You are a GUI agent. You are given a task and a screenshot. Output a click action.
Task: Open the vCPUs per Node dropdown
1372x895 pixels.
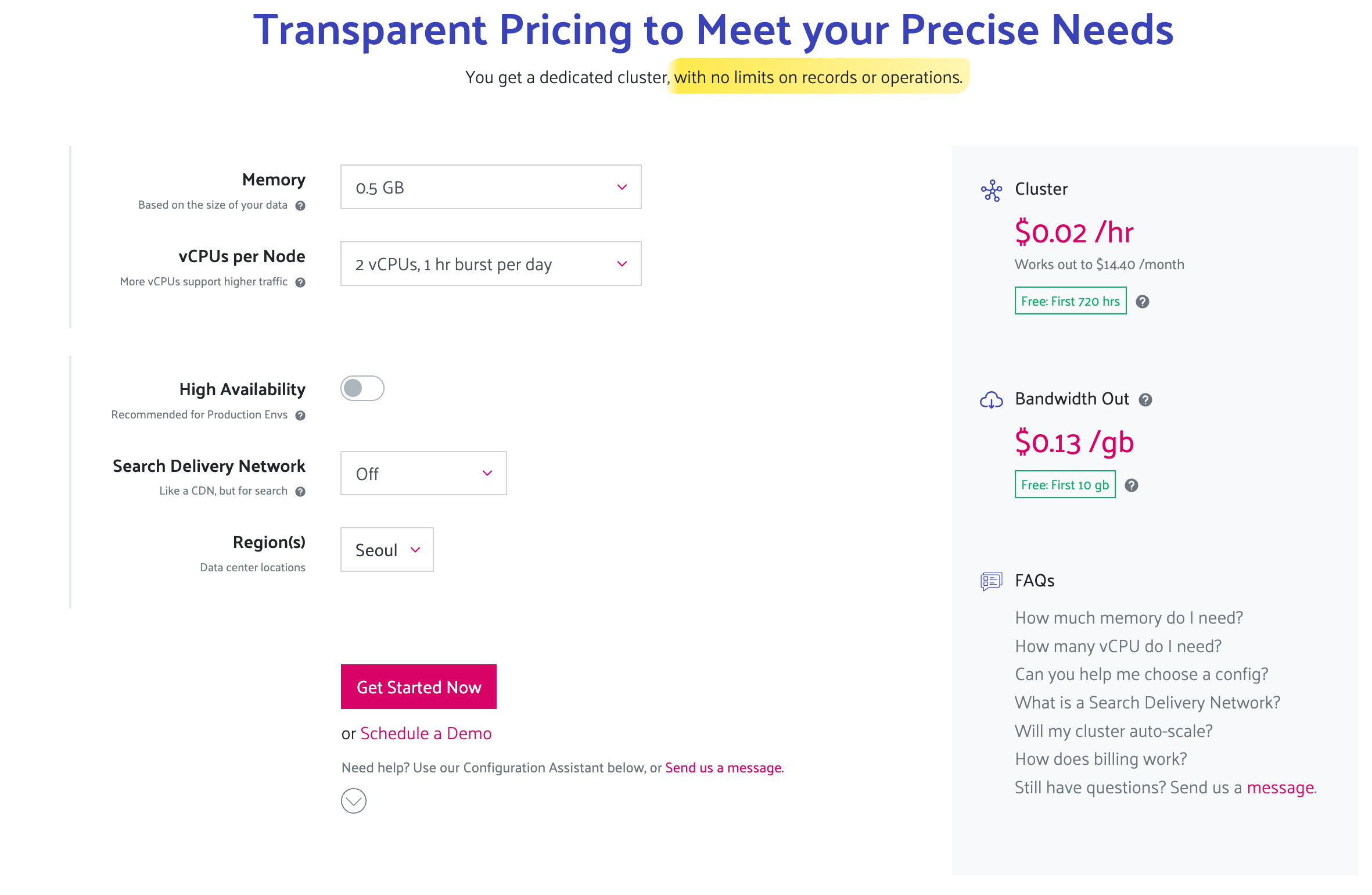(x=491, y=264)
